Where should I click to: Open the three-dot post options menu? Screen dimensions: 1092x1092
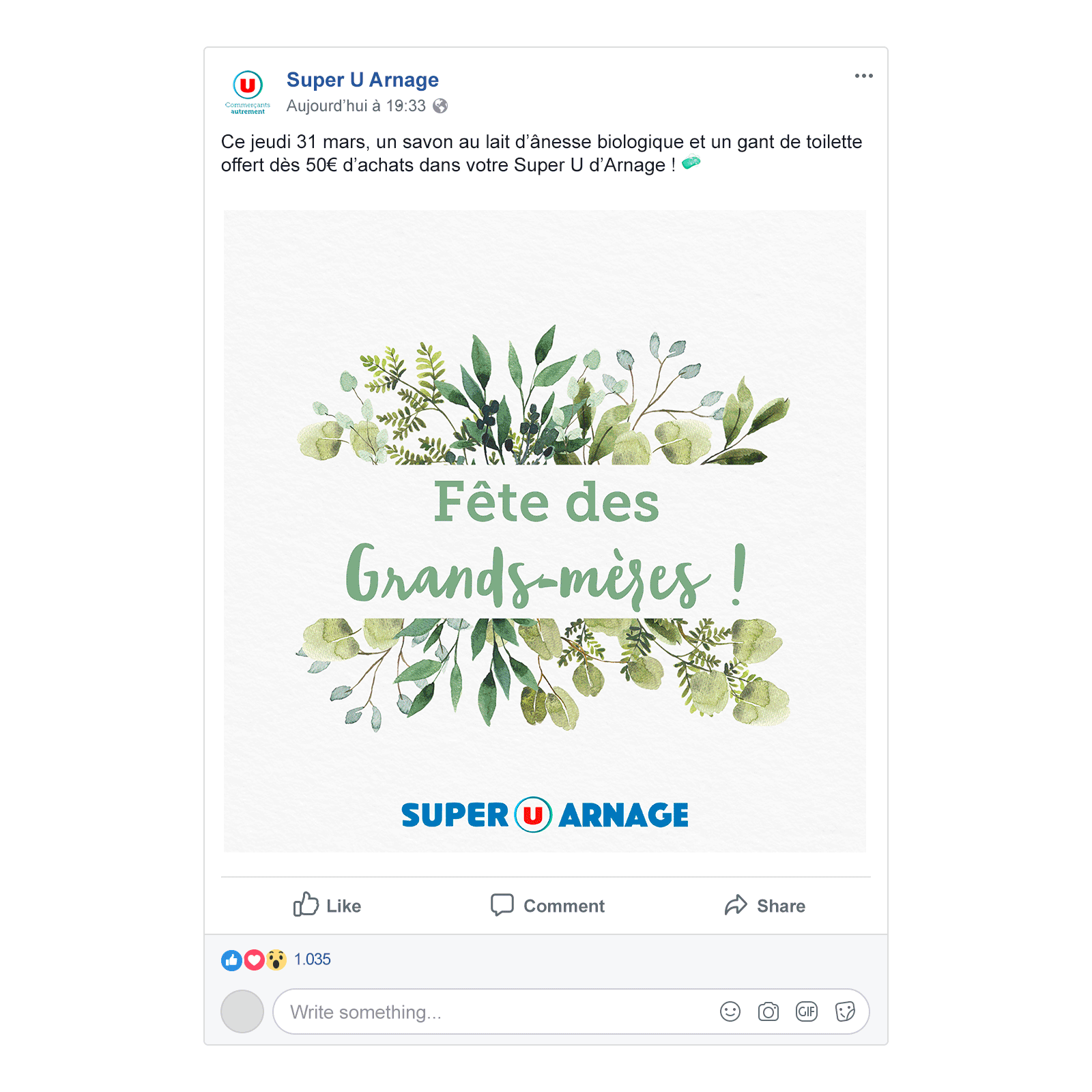pos(863,76)
